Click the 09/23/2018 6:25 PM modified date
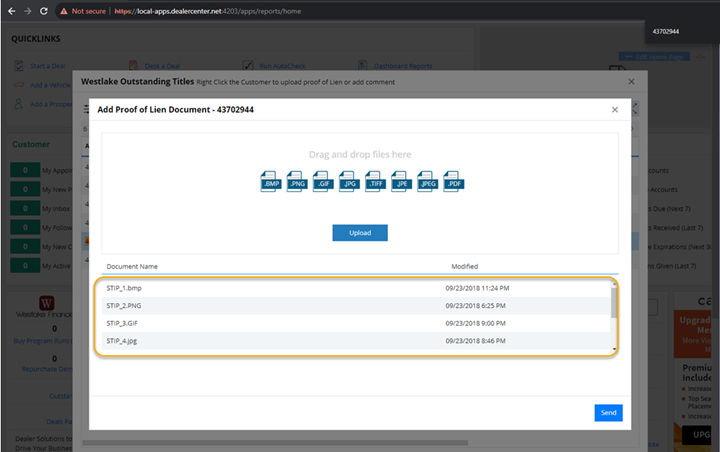The image size is (720, 452). click(x=475, y=305)
